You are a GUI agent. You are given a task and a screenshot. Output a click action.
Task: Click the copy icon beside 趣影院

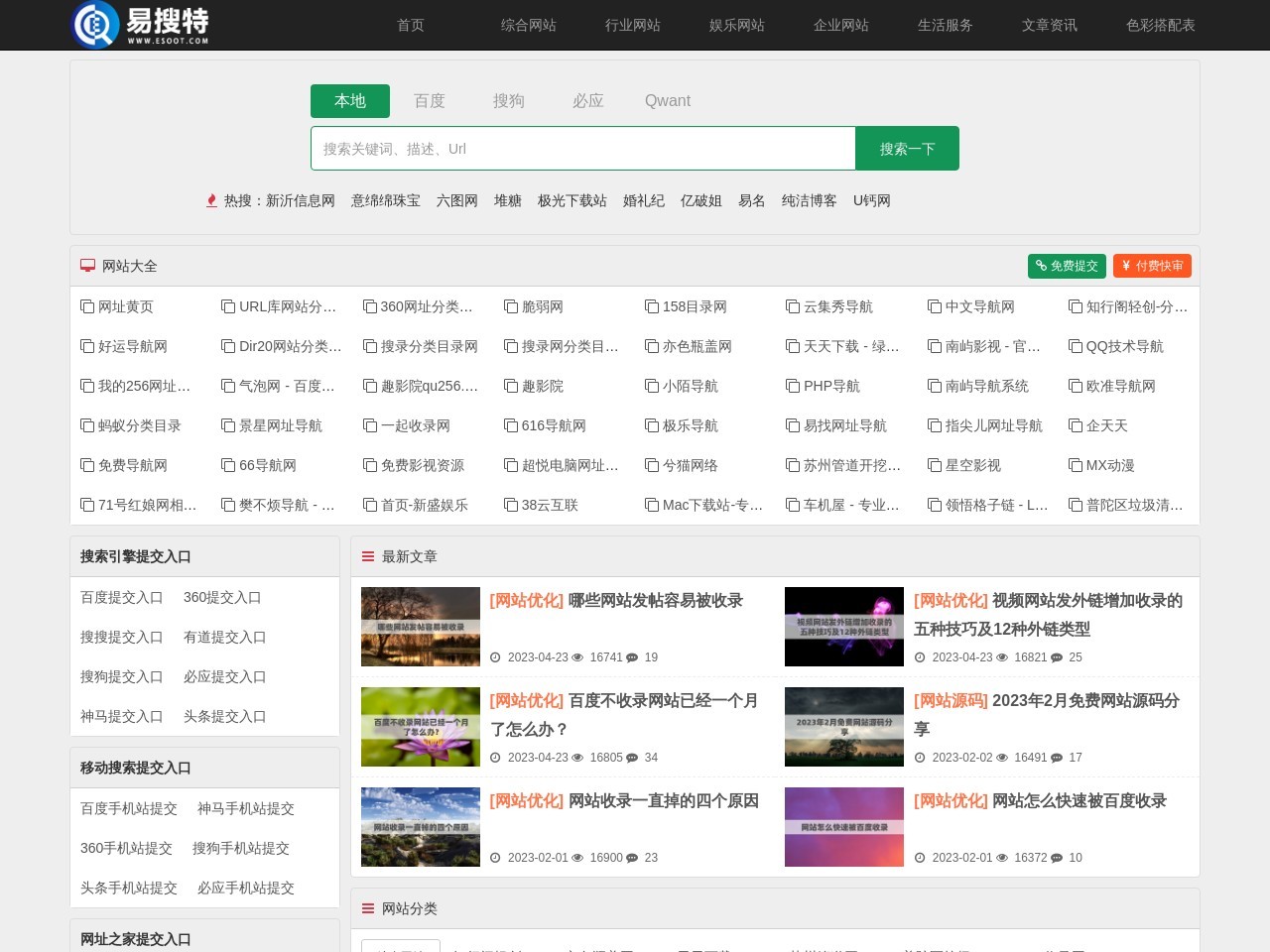(511, 386)
